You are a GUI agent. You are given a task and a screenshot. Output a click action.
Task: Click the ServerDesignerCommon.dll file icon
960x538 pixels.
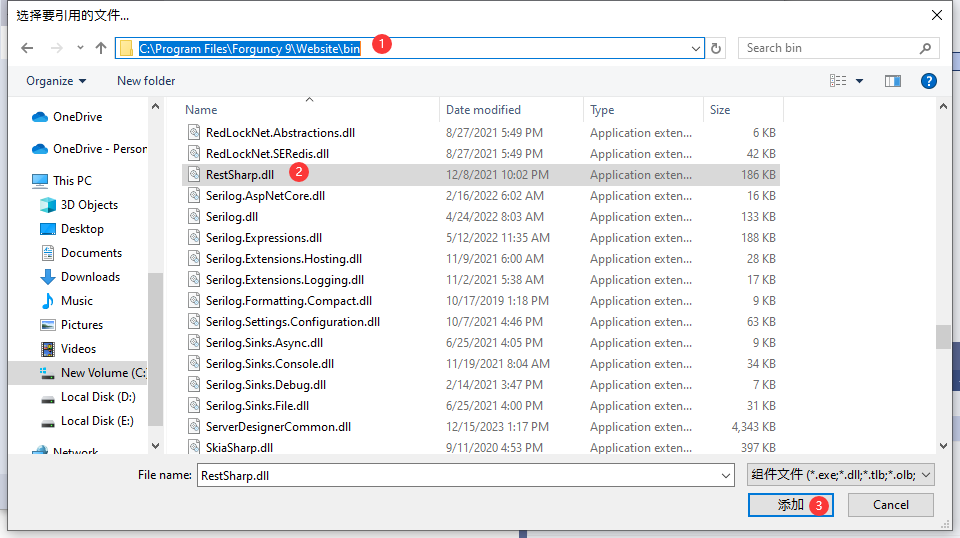pyautogui.click(x=194, y=427)
